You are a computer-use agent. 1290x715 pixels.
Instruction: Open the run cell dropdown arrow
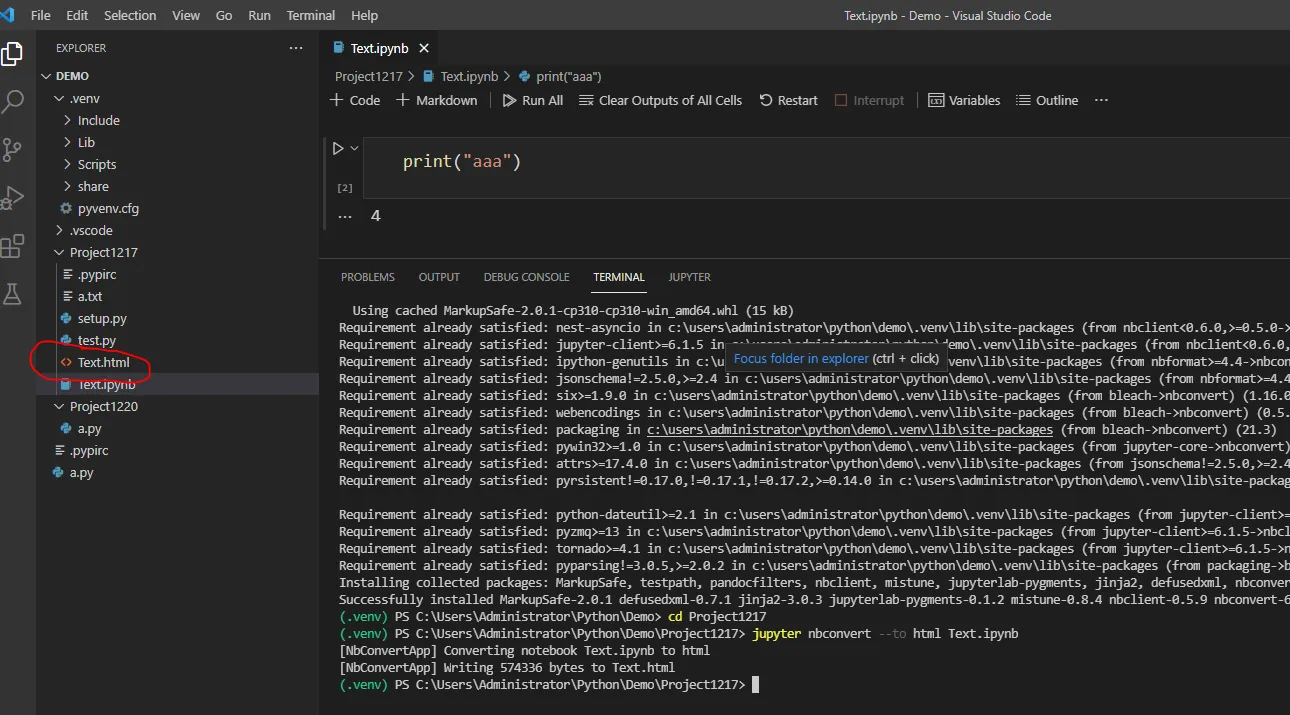pyautogui.click(x=354, y=148)
